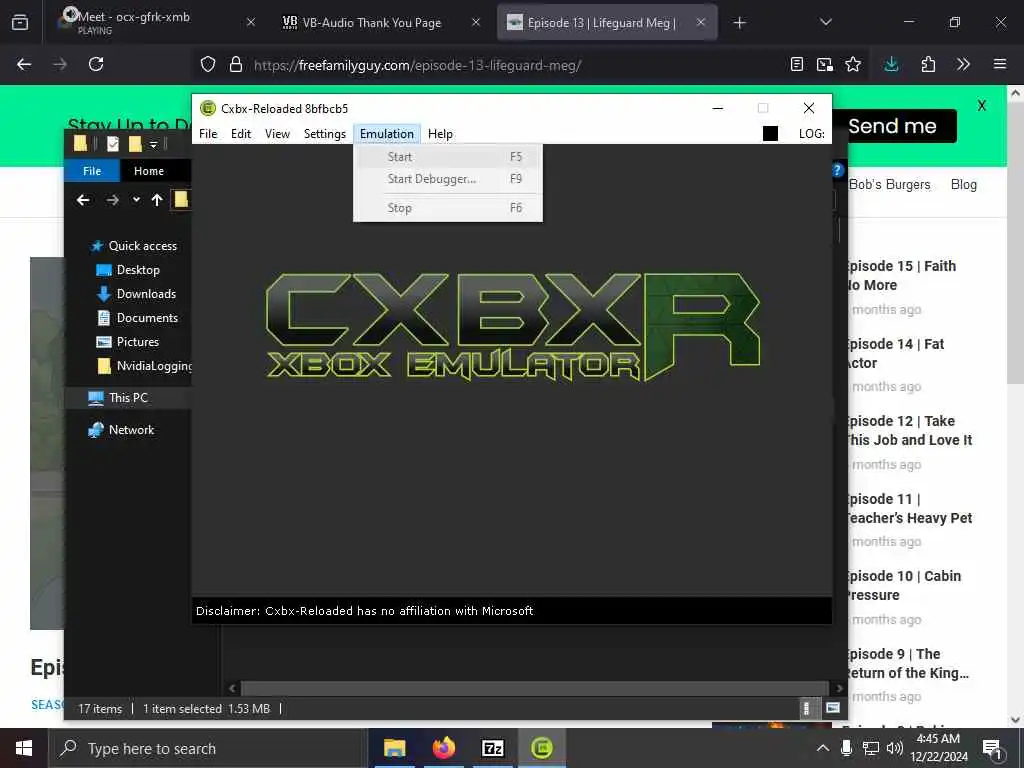Close the open Emulation menu

coord(387,134)
